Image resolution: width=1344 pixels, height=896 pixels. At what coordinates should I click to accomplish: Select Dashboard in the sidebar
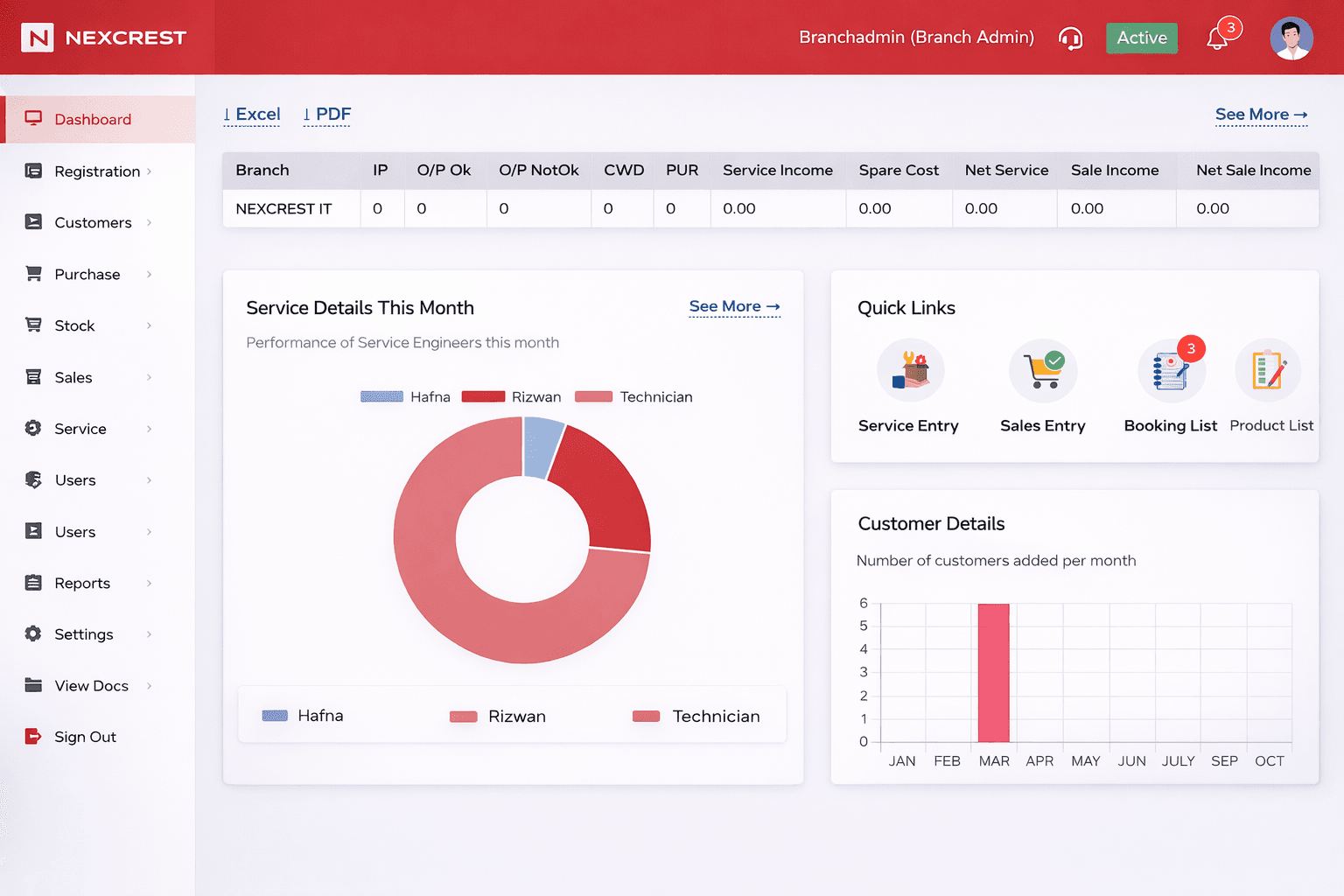[93, 120]
